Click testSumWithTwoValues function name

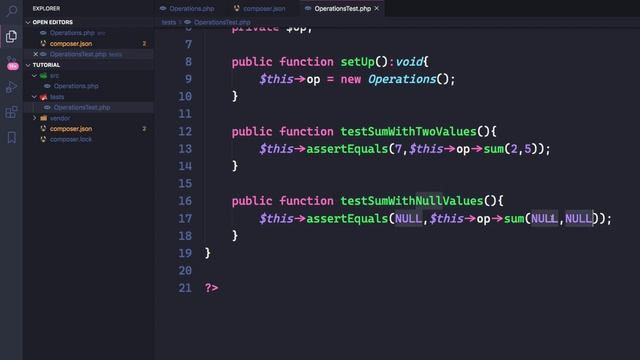(x=409, y=131)
